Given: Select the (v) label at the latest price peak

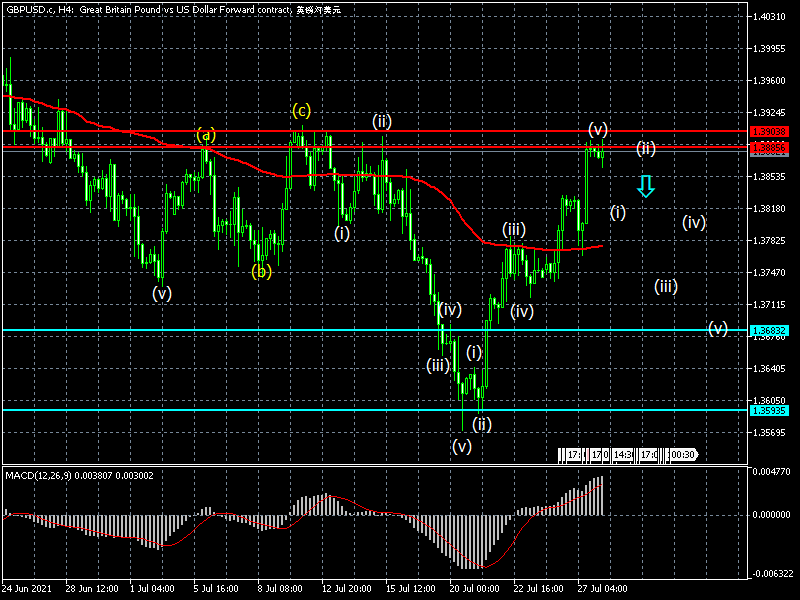Looking at the screenshot, I should (598, 129).
